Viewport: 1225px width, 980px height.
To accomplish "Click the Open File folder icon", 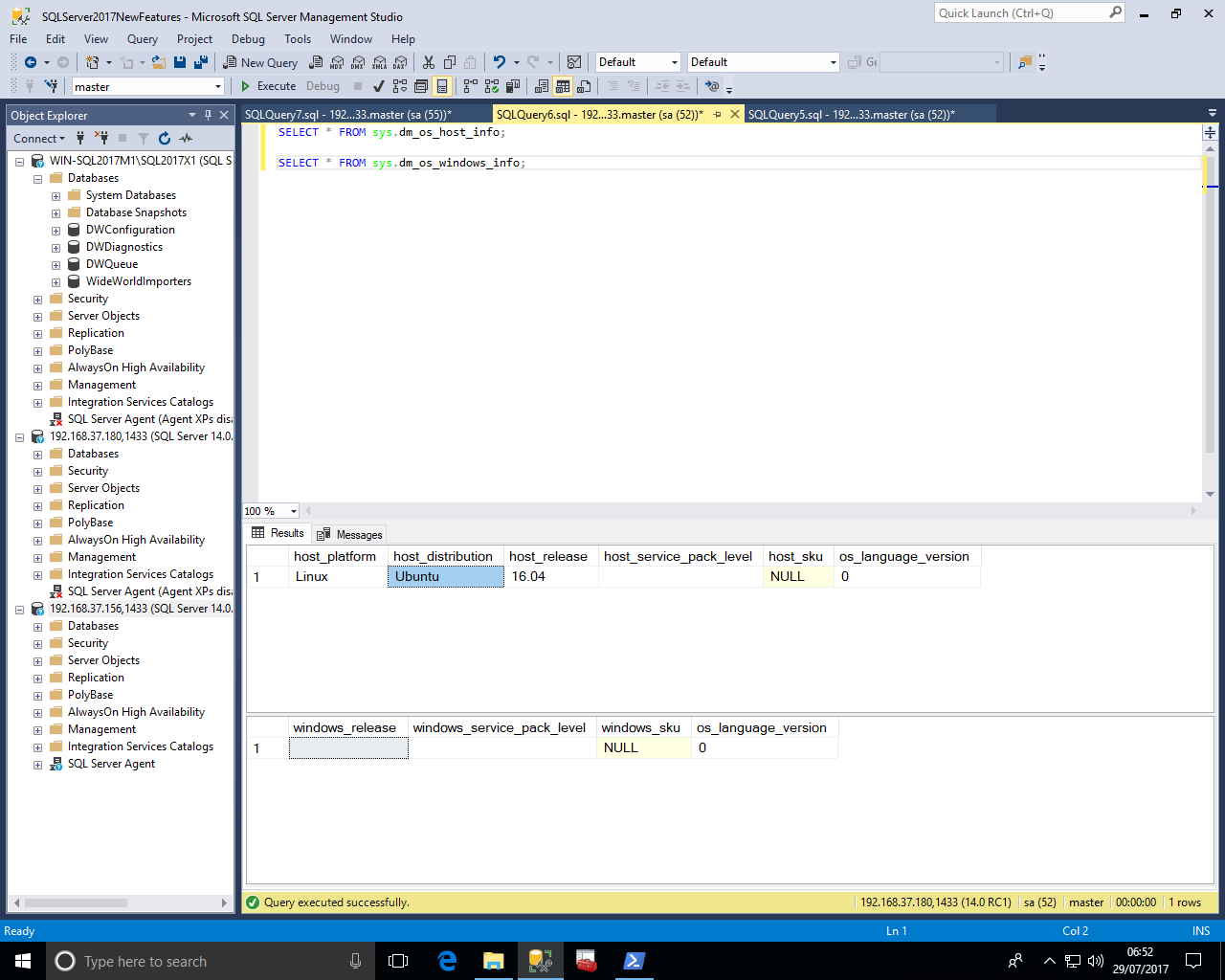I will [x=159, y=62].
